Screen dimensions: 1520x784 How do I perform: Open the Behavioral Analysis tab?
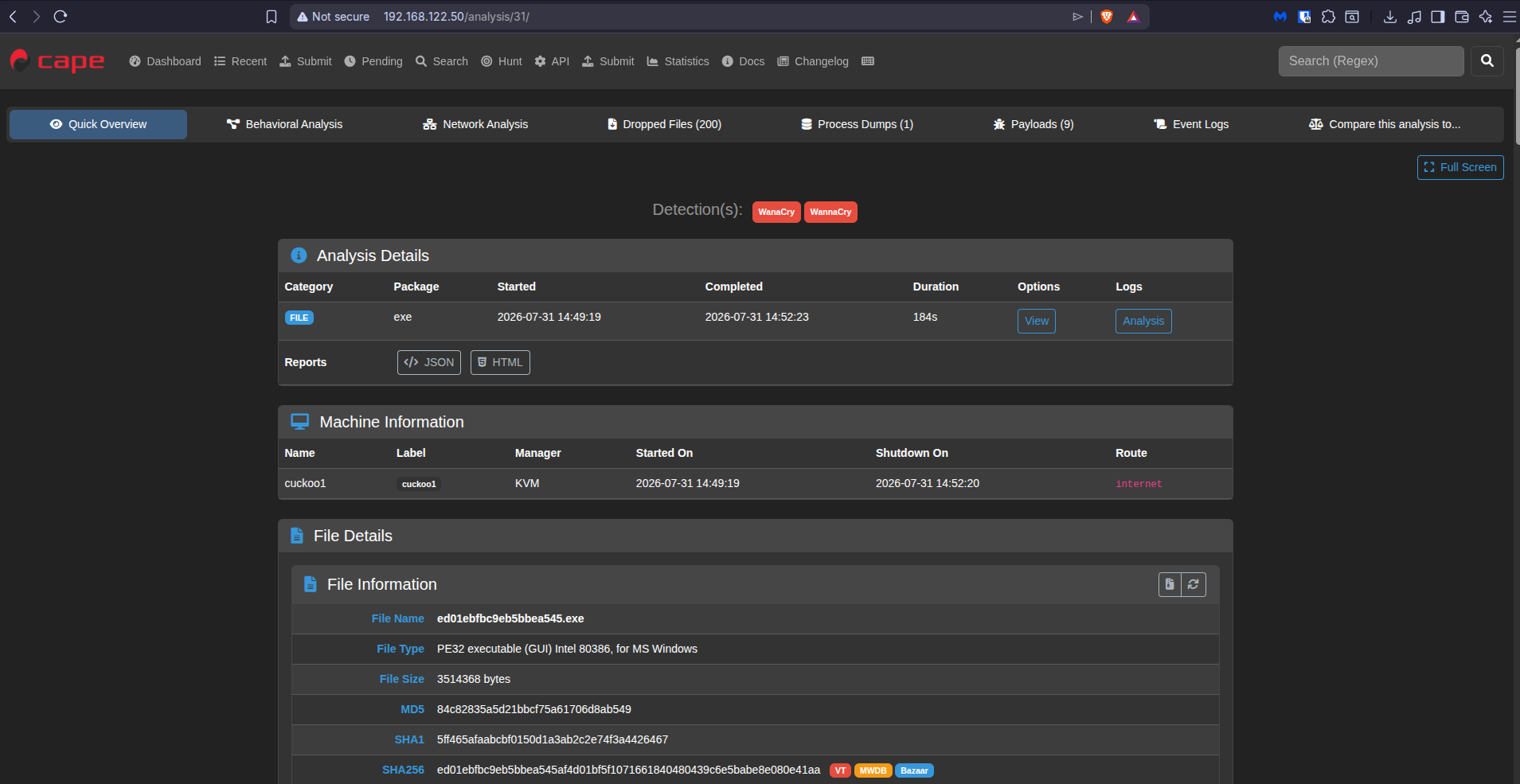pos(284,124)
